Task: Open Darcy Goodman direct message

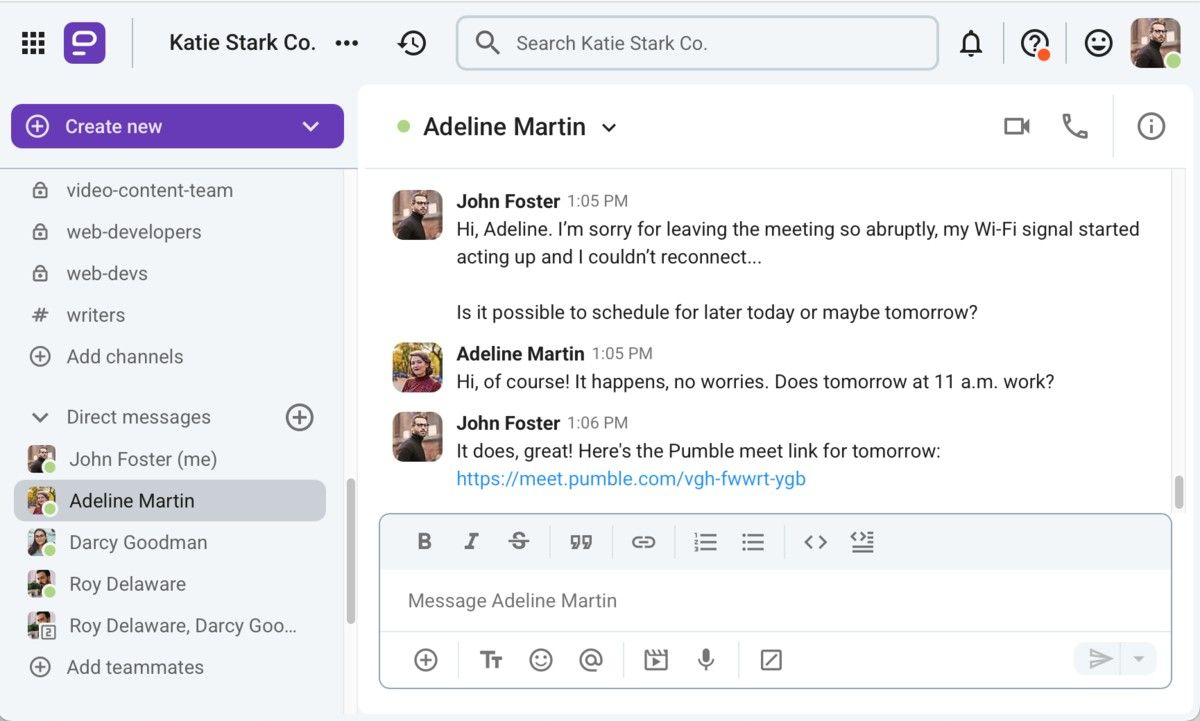Action: click(138, 543)
